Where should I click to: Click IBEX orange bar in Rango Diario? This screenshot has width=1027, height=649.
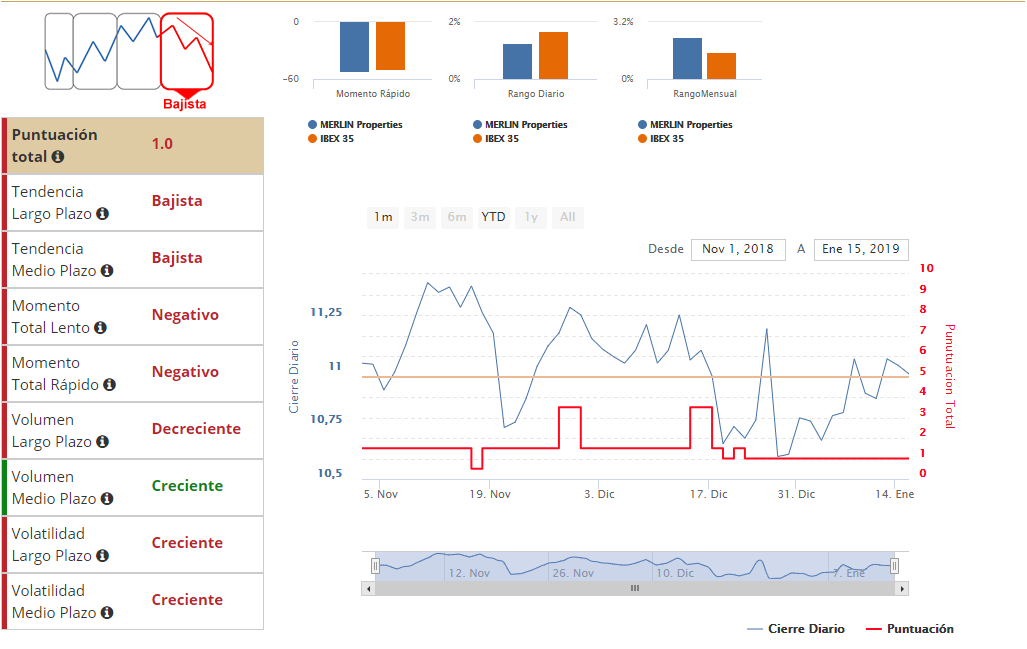tap(553, 56)
